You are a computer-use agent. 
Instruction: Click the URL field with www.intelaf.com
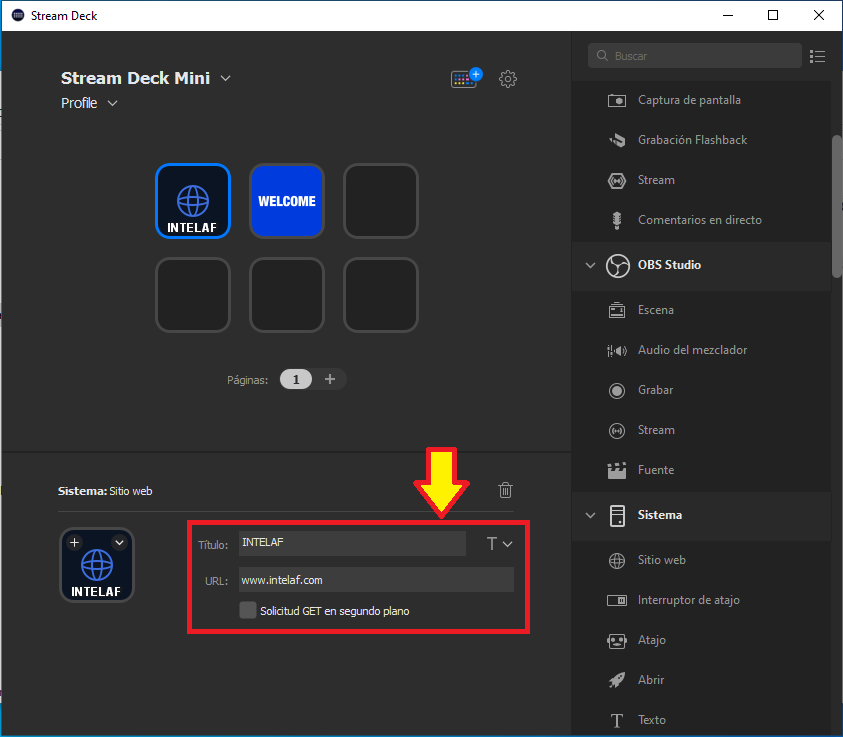tap(375, 579)
